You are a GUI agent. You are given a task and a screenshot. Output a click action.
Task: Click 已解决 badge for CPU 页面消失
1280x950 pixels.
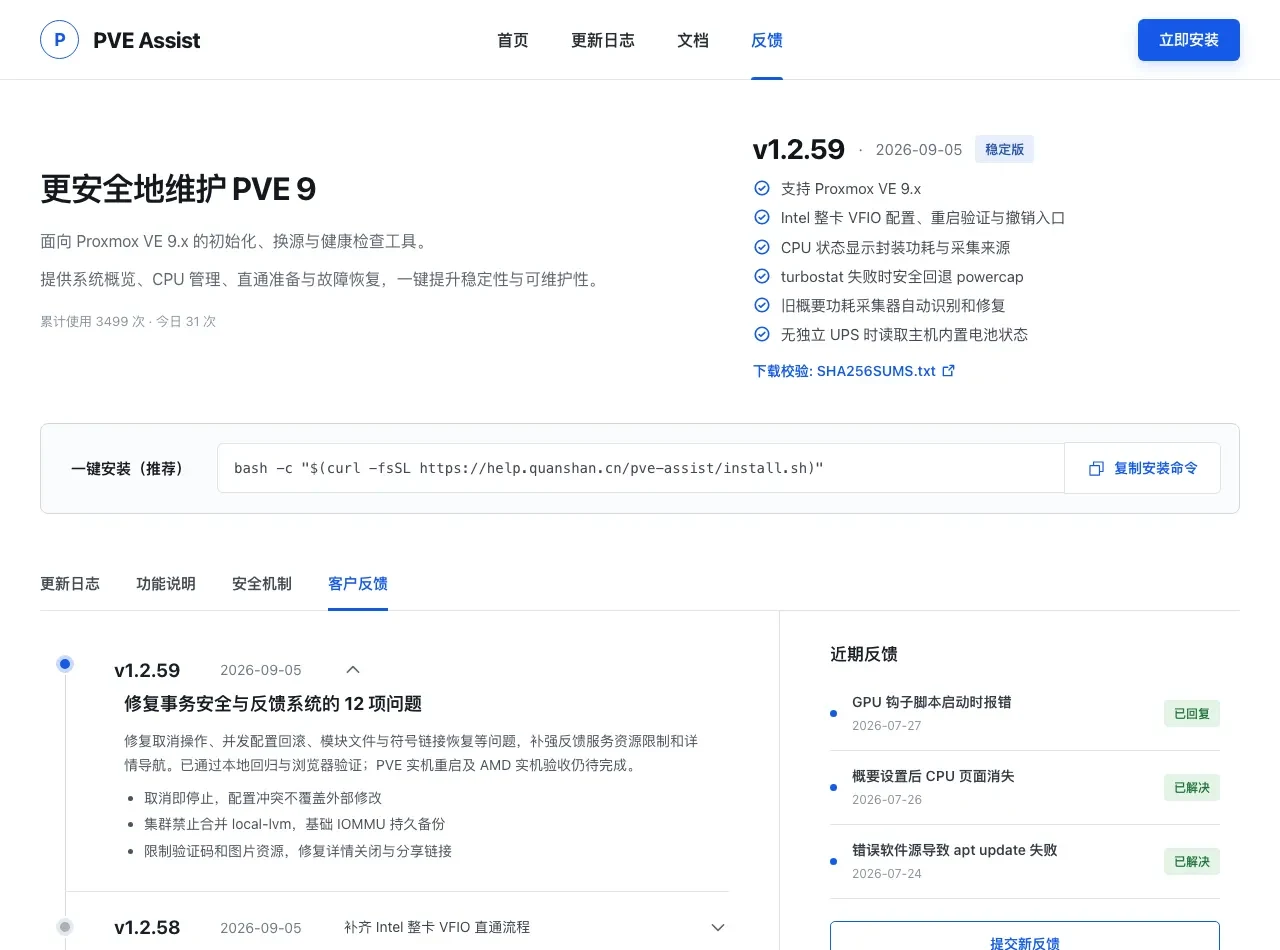tap(1192, 788)
